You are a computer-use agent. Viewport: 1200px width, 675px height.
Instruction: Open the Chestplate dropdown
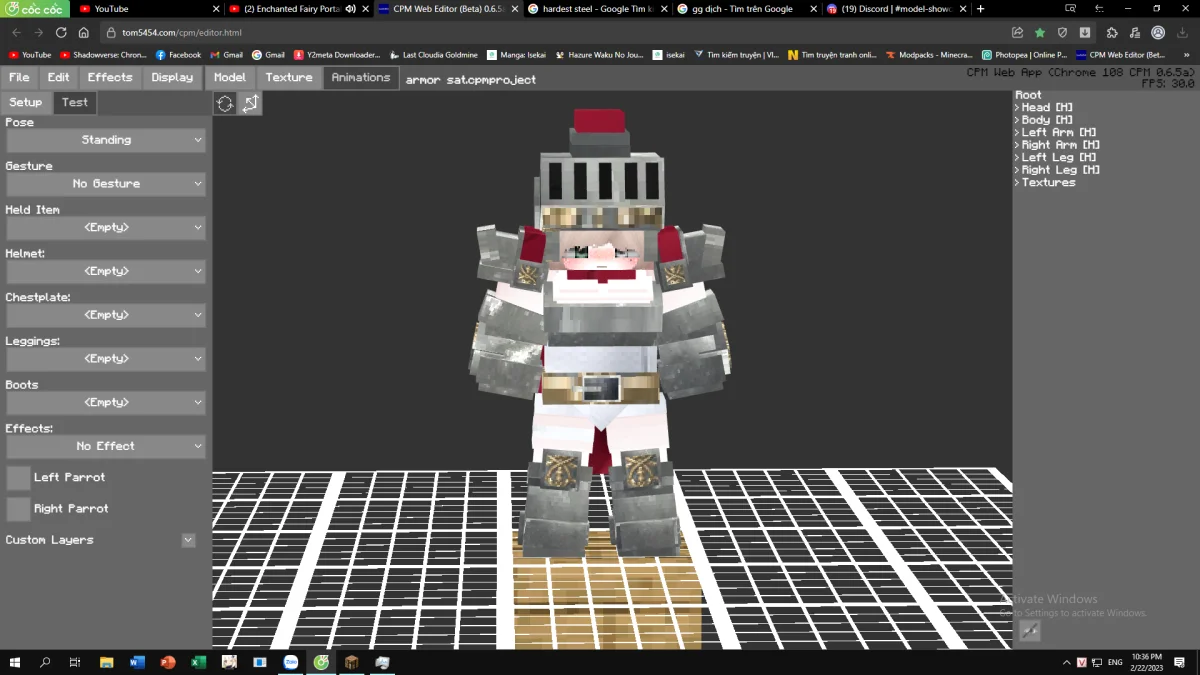coord(106,315)
